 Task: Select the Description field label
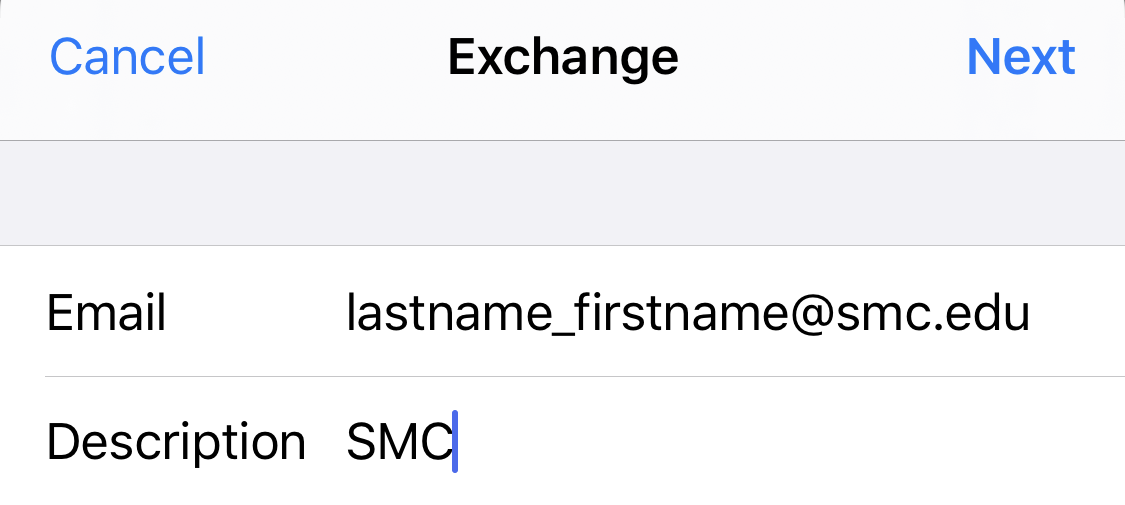176,442
